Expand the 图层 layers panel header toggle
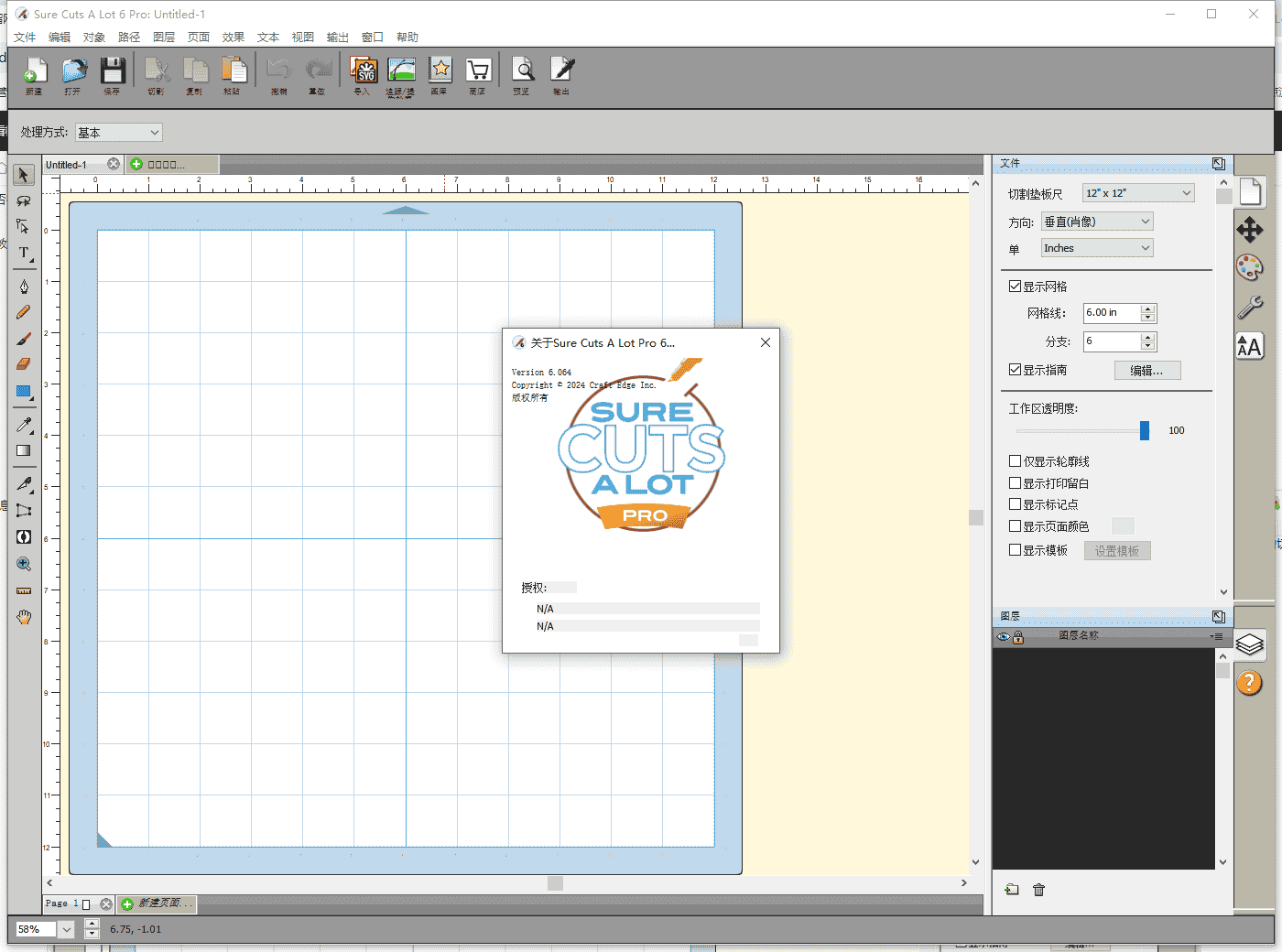The width and height of the screenshot is (1282, 952). coord(1218,617)
